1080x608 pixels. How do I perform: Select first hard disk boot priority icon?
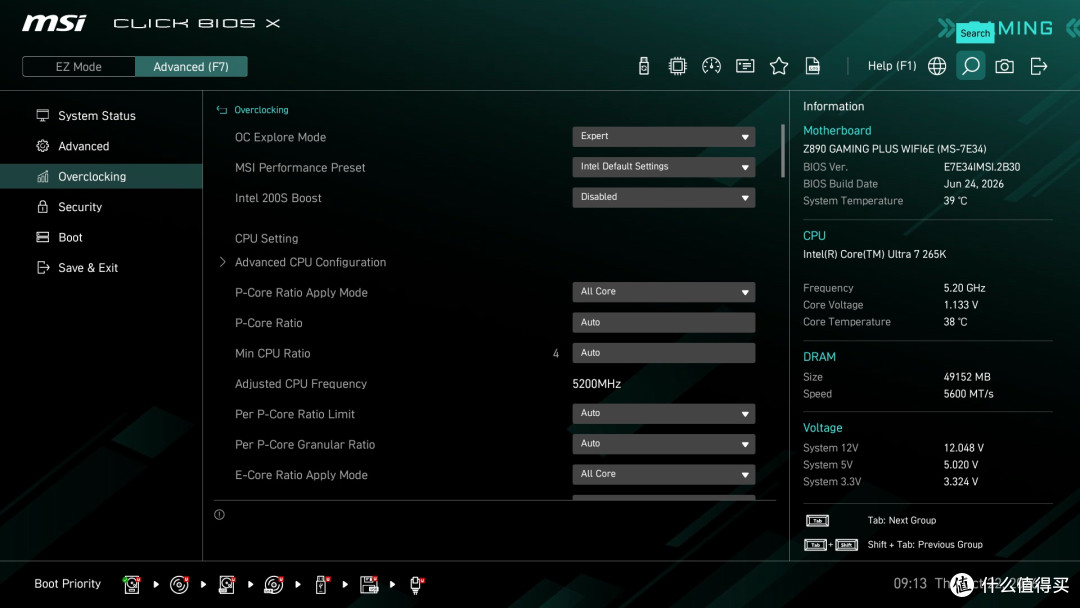(x=132, y=585)
